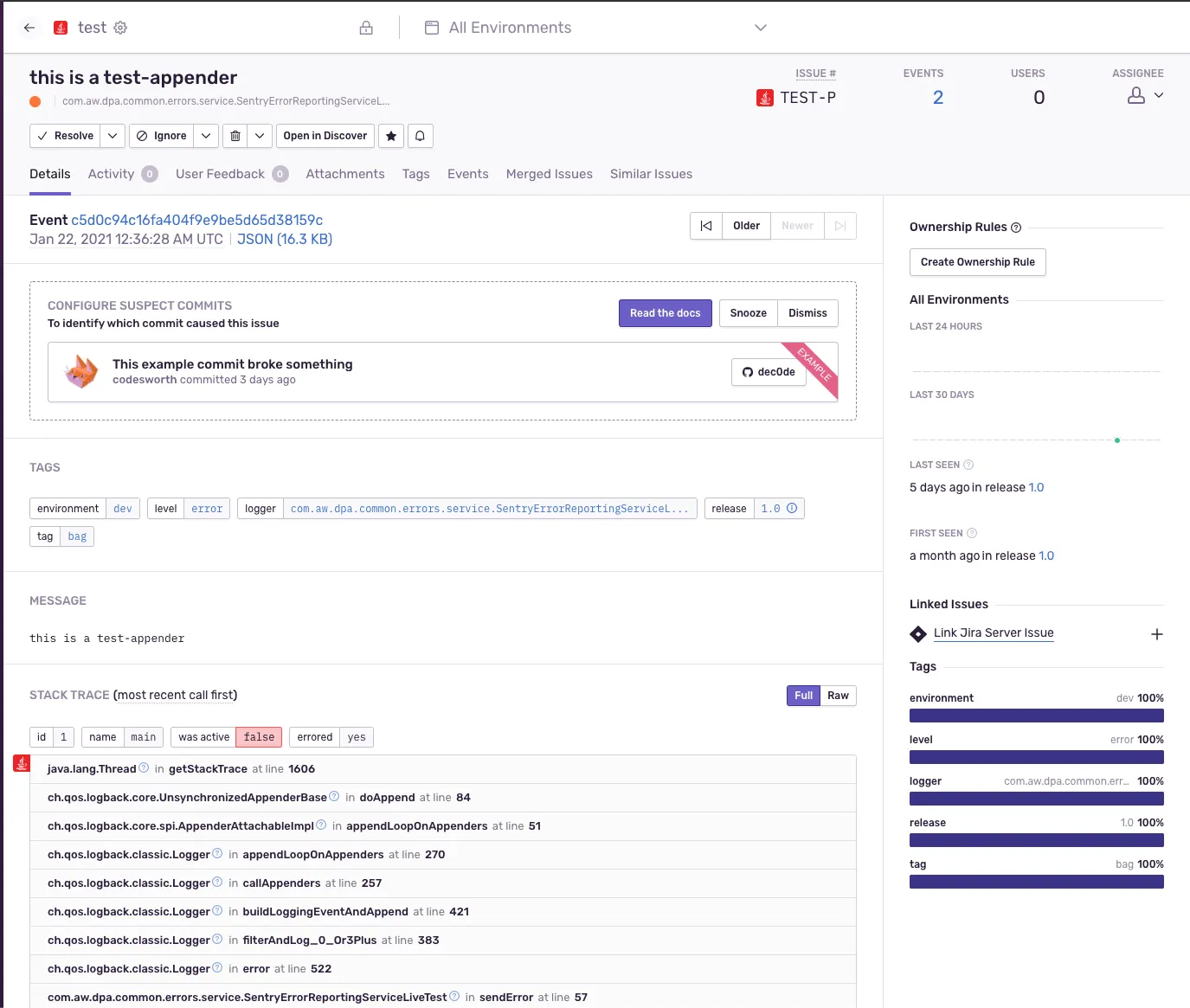Open the Similar Issues tab
Viewport: 1190px width, 1008px height.
(x=651, y=174)
